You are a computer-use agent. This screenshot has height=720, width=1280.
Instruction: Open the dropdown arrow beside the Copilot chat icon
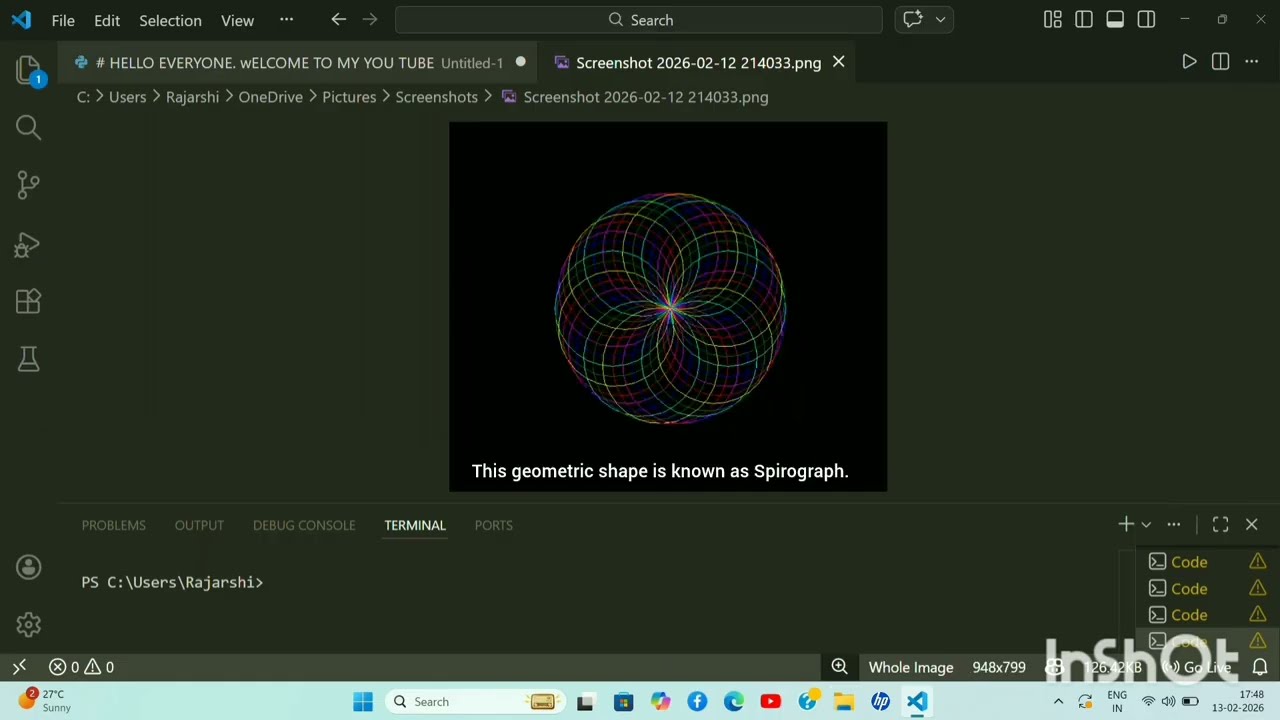[x=940, y=19]
